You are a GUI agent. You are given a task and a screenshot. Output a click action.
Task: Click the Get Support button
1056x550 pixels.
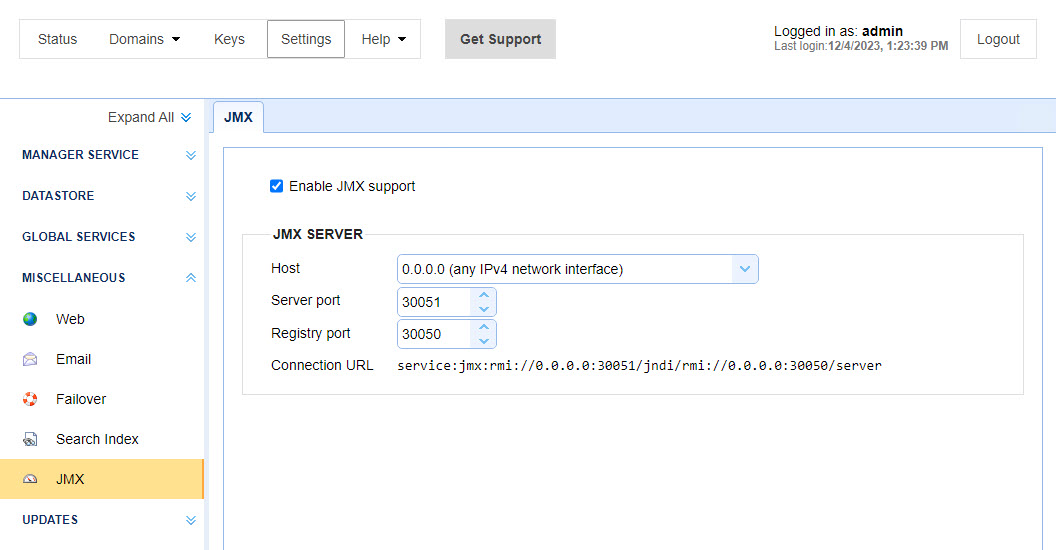tap(500, 39)
